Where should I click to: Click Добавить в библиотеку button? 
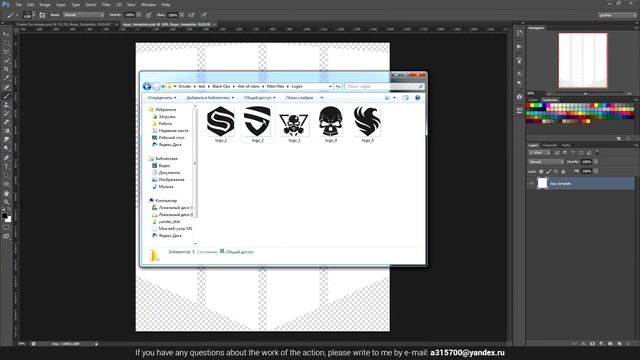click(210, 98)
